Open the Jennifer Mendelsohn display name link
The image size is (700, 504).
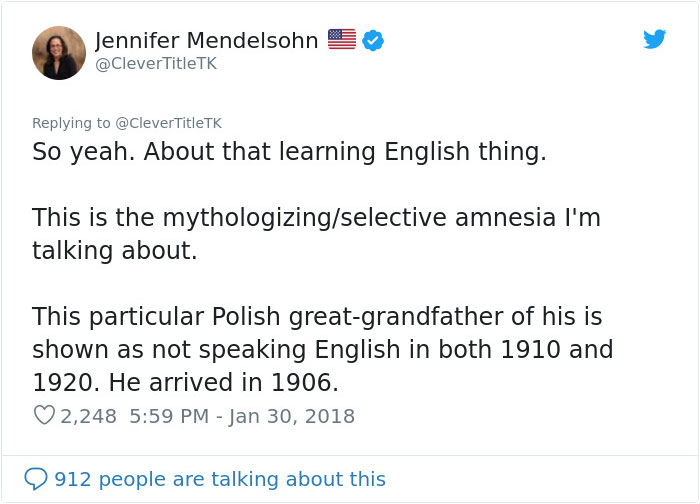click(x=207, y=40)
